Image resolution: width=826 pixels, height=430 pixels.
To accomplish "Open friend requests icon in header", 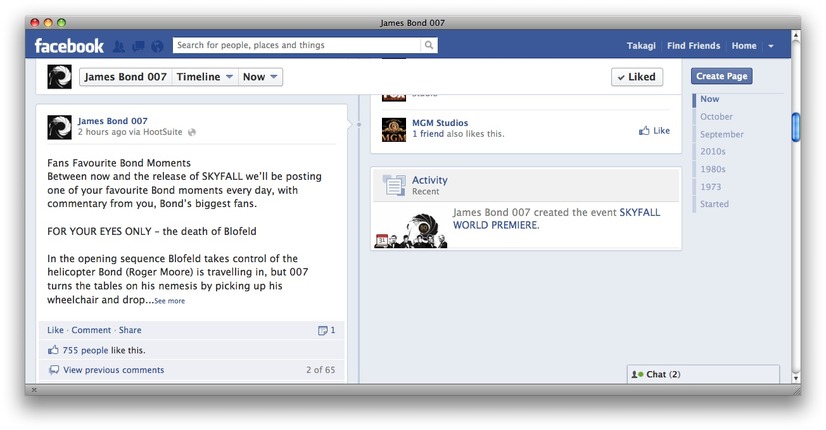I will click(x=120, y=46).
